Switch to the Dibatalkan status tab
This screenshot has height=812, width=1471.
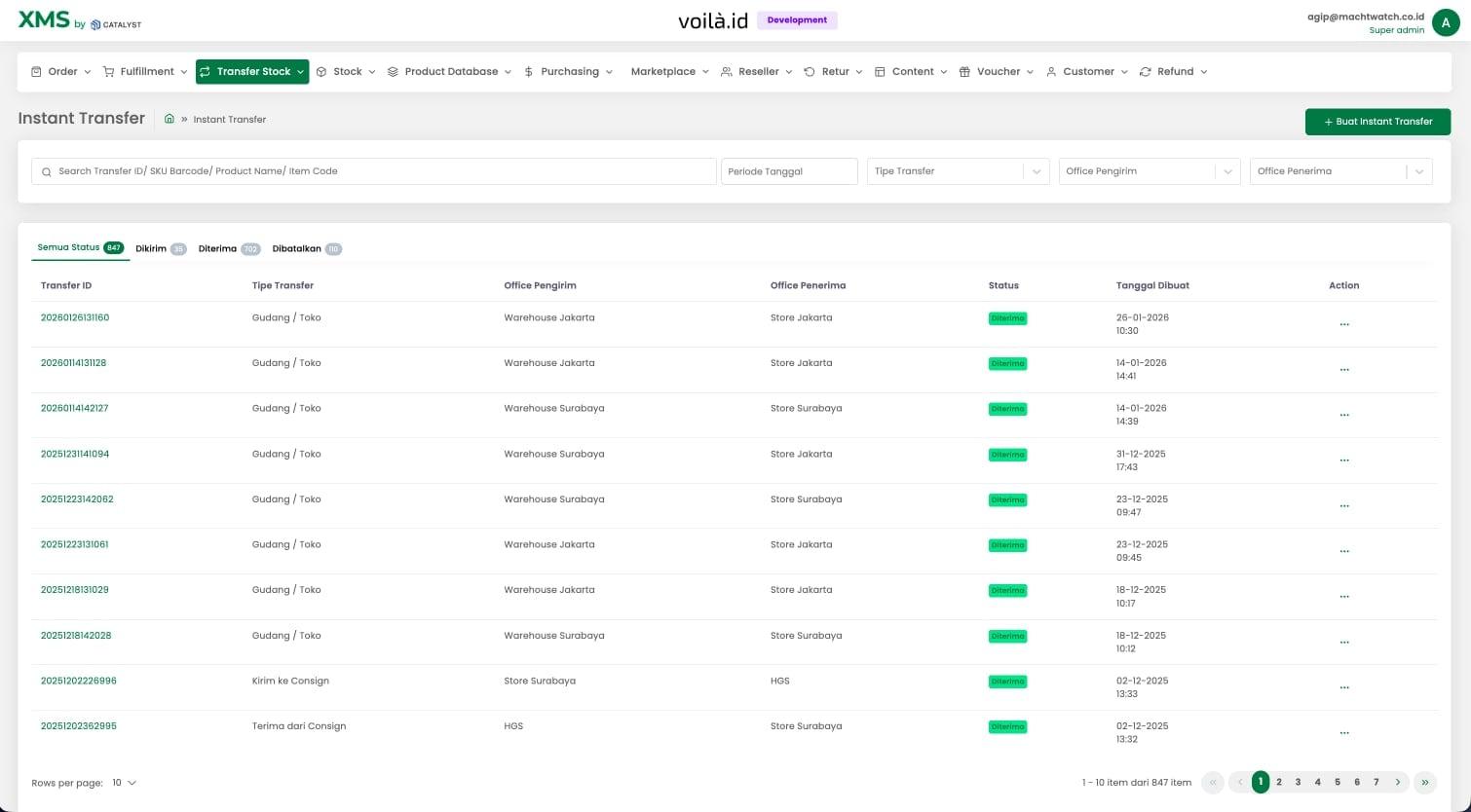[307, 249]
